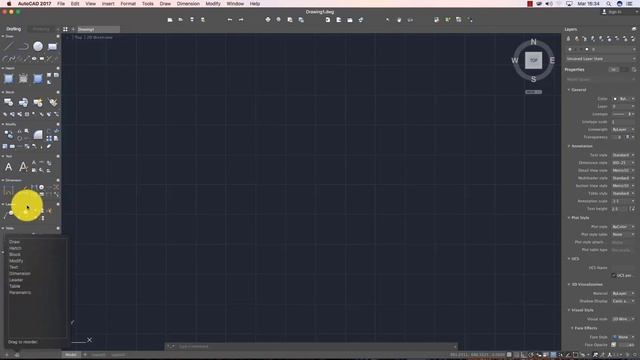This screenshot has height=360, width=640.
Task: Click the Linetype scale value field
Action: click(x=623, y=122)
